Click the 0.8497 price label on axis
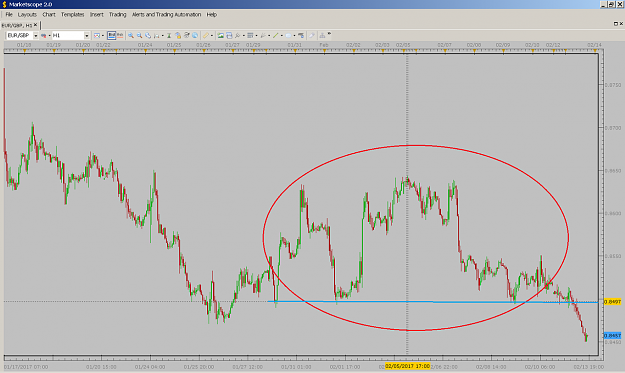The width and height of the screenshot is (625, 373). 613,302
